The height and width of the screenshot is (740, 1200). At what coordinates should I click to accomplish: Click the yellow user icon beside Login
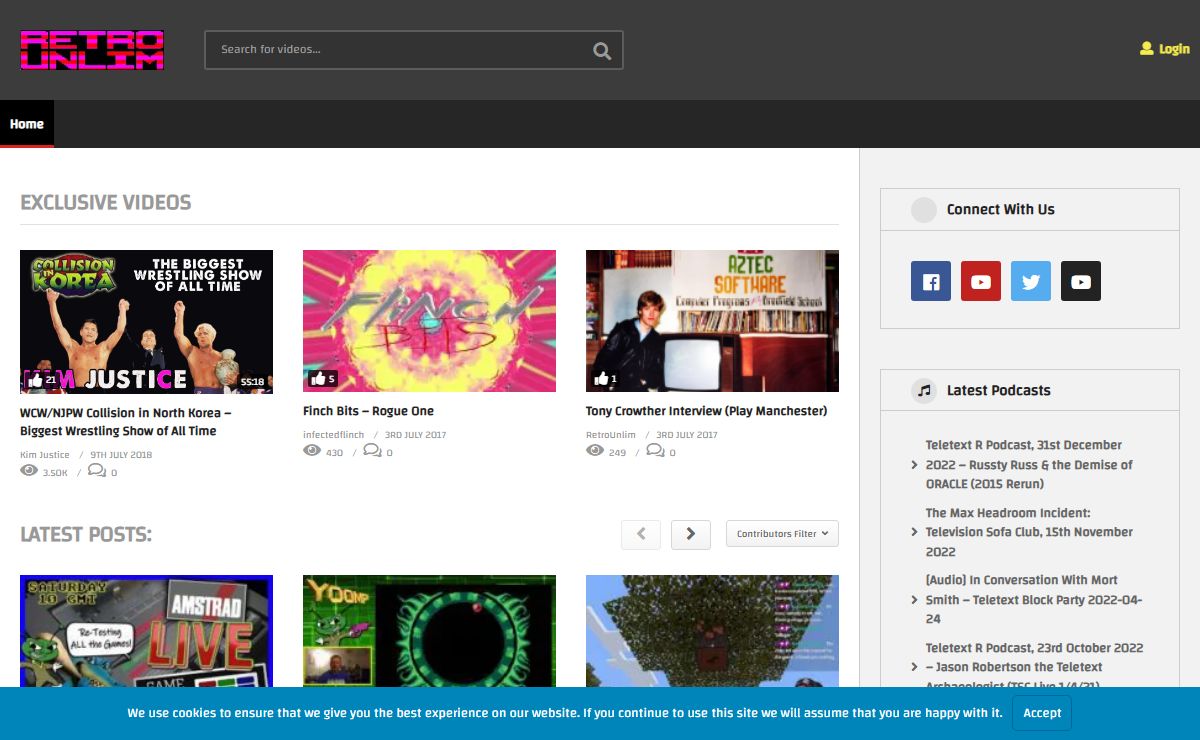(1146, 49)
